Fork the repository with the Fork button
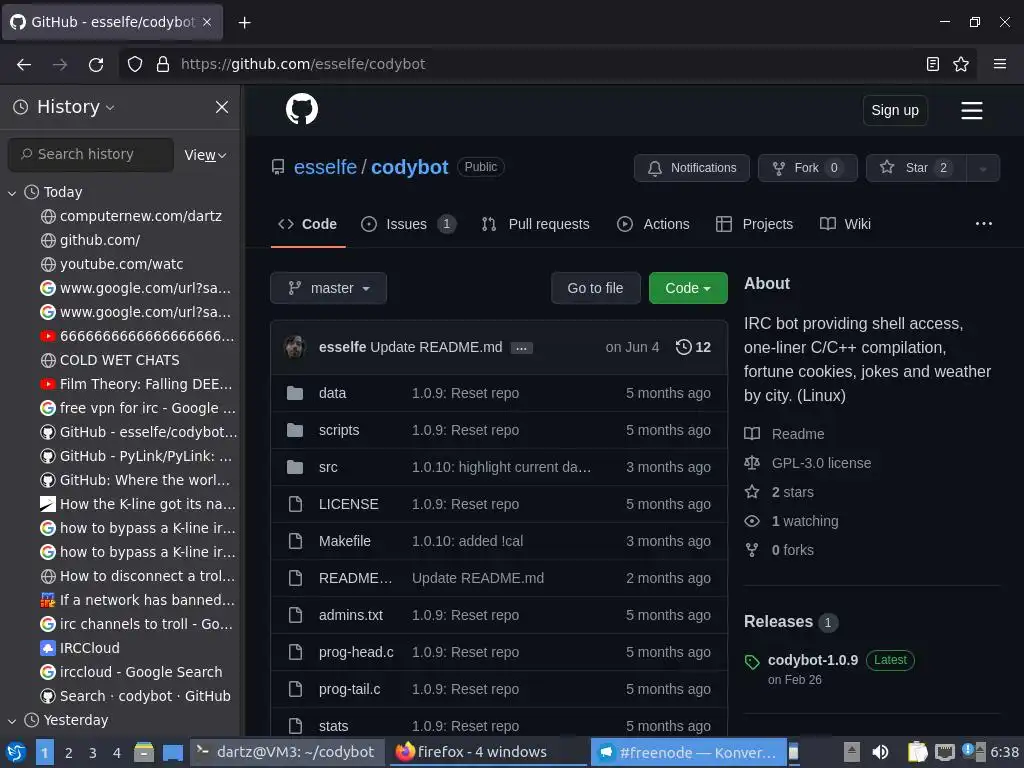Viewport: 1024px width, 768px height. [807, 168]
